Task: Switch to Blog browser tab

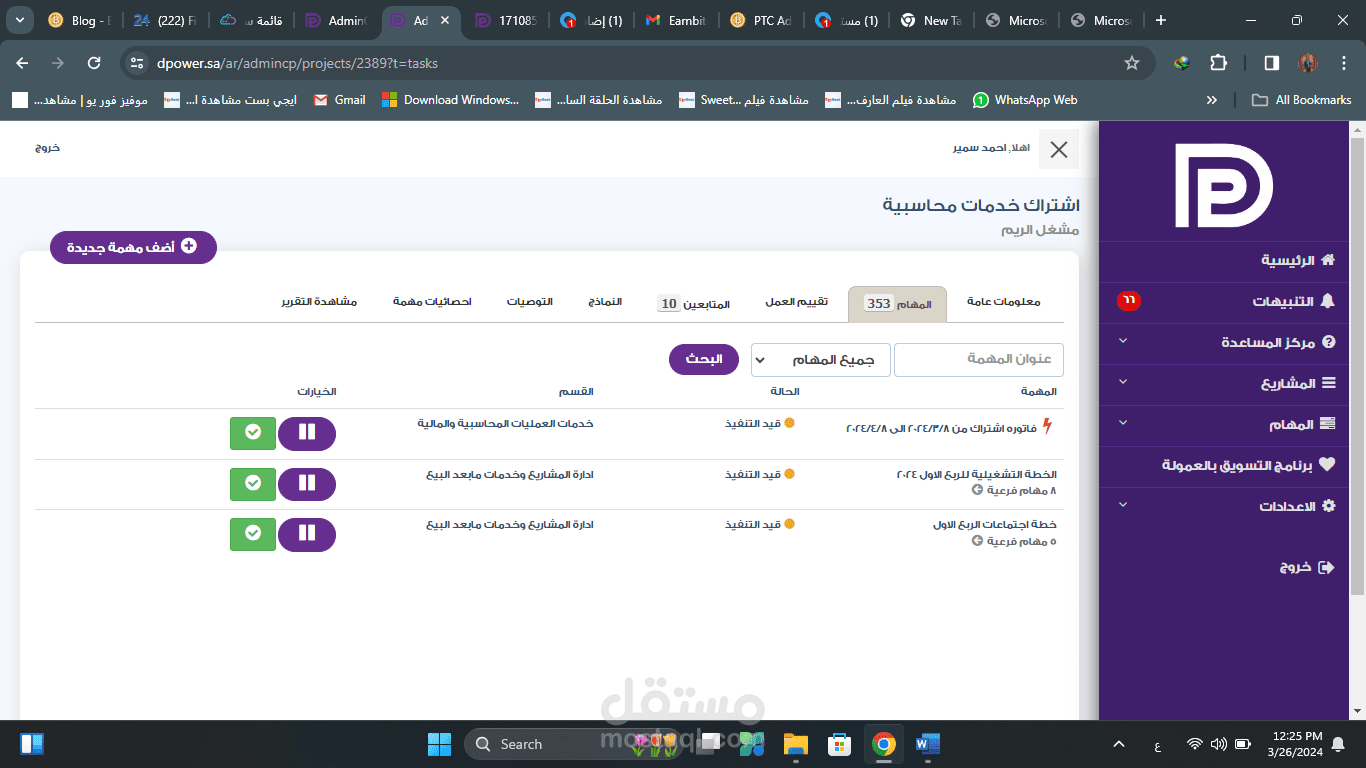Action: click(x=81, y=20)
